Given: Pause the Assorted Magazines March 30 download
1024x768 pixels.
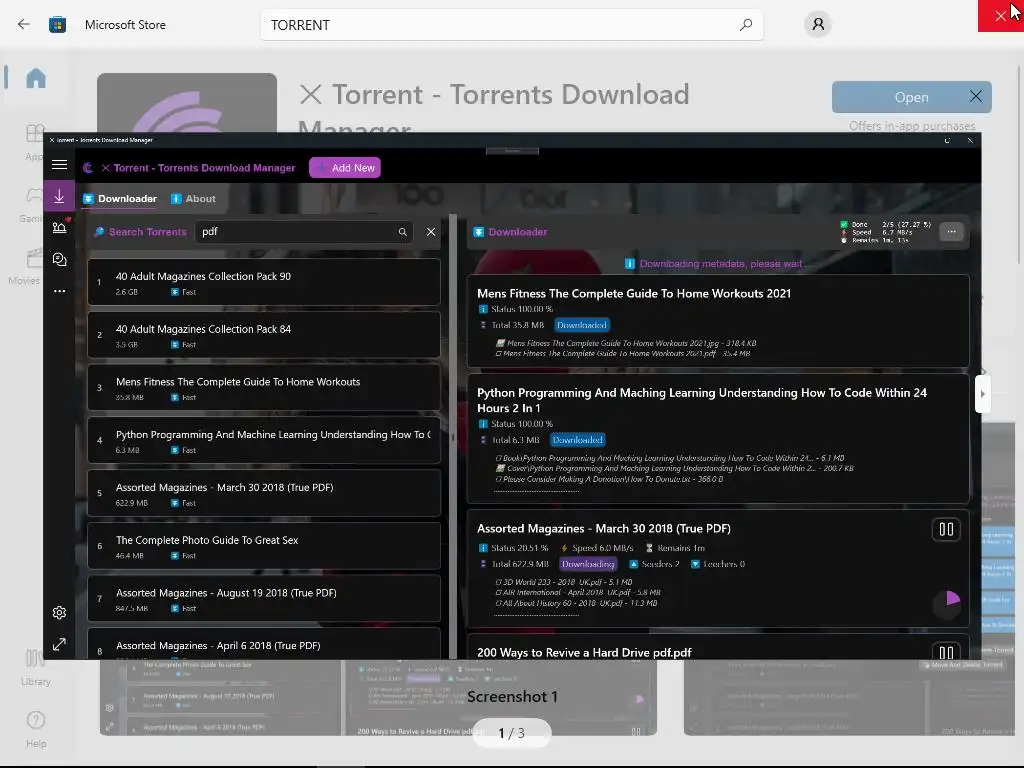Looking at the screenshot, I should click(x=946, y=530).
